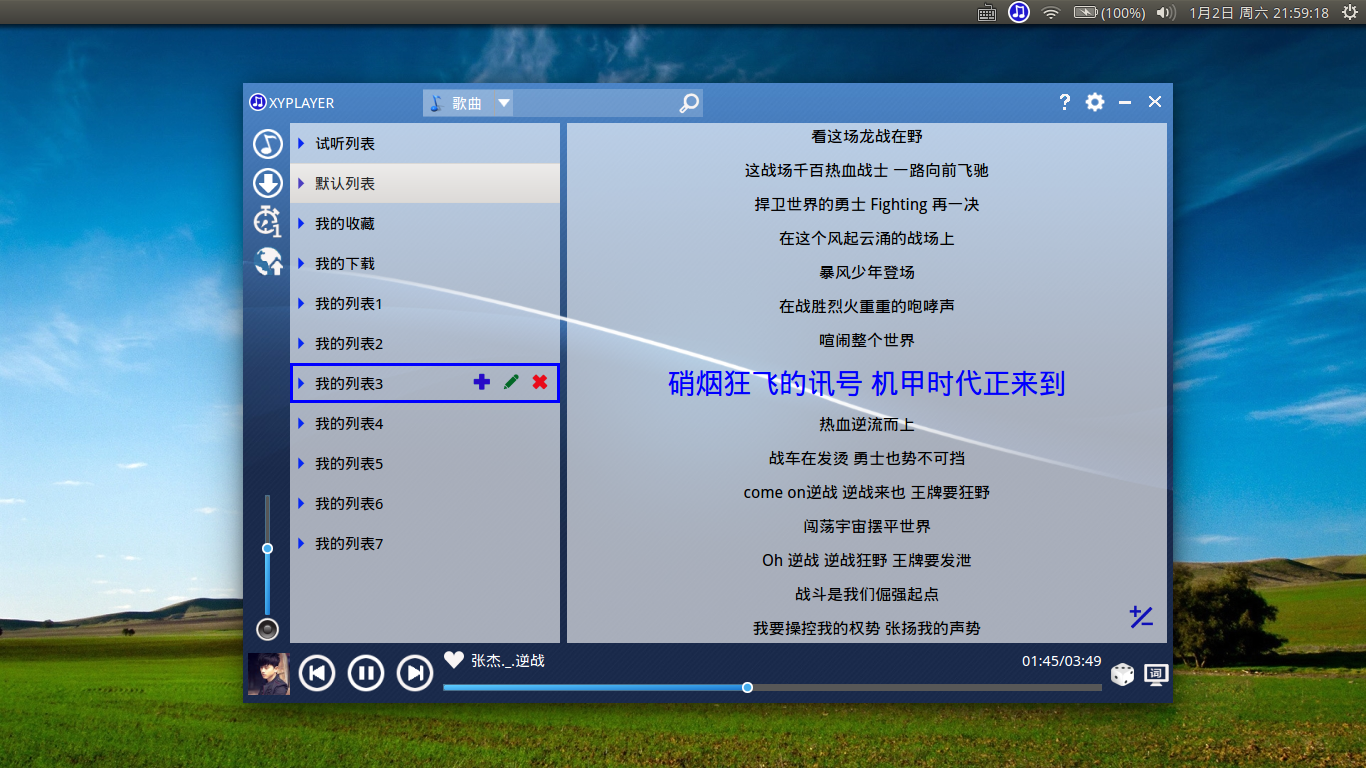
Task: Favorite the current song with heart icon
Action: coord(454,660)
